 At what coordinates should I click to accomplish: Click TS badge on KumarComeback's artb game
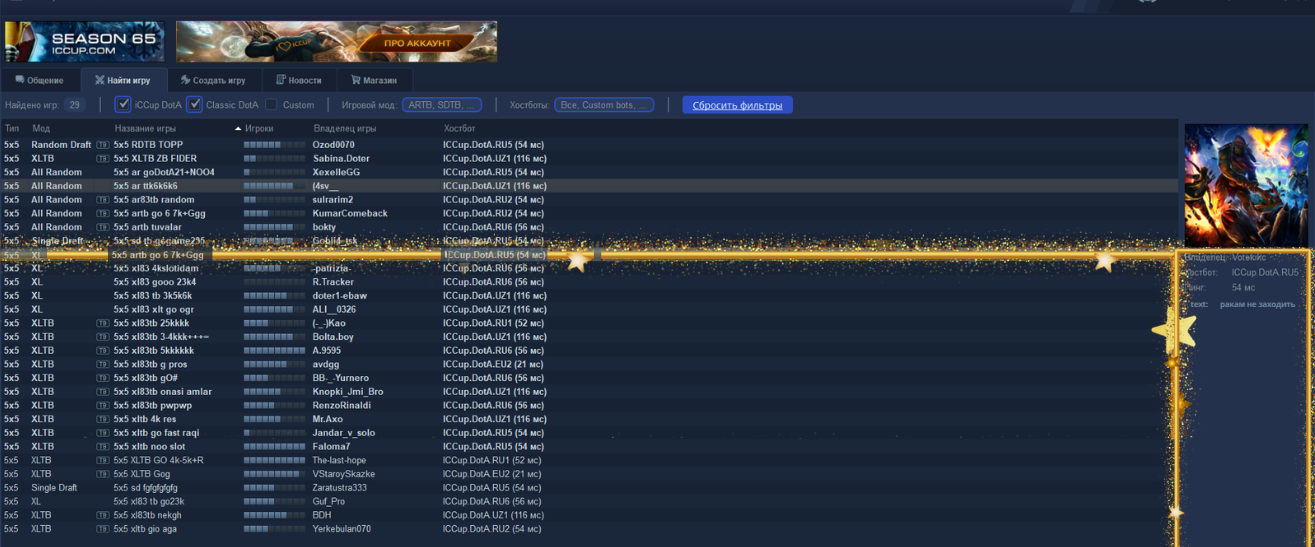point(103,214)
